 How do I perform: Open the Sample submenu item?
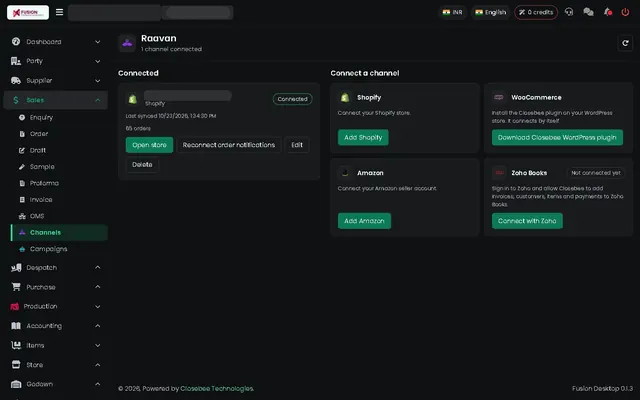(x=59, y=167)
